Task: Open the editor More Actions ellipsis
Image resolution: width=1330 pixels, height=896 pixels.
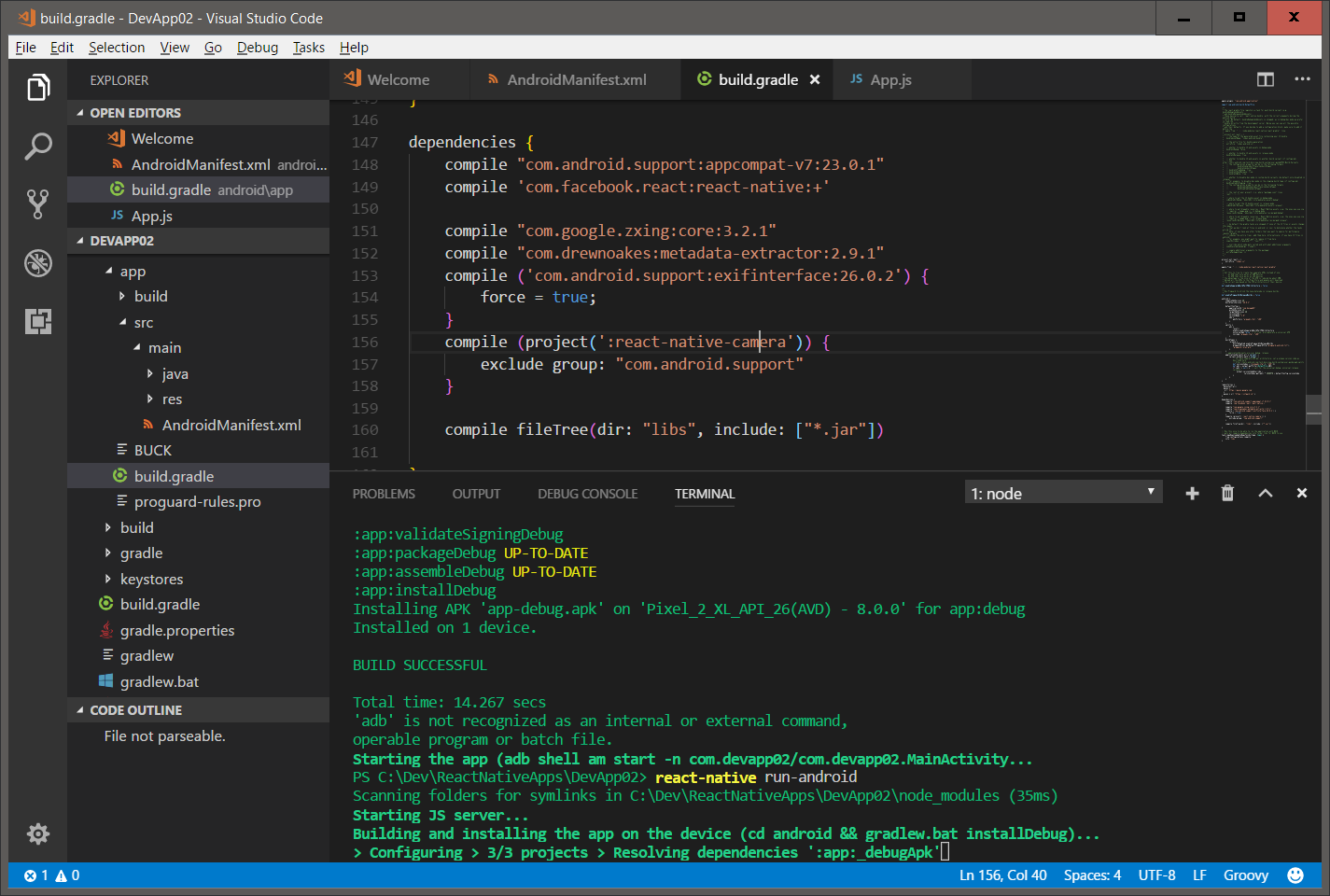Action: [1303, 80]
